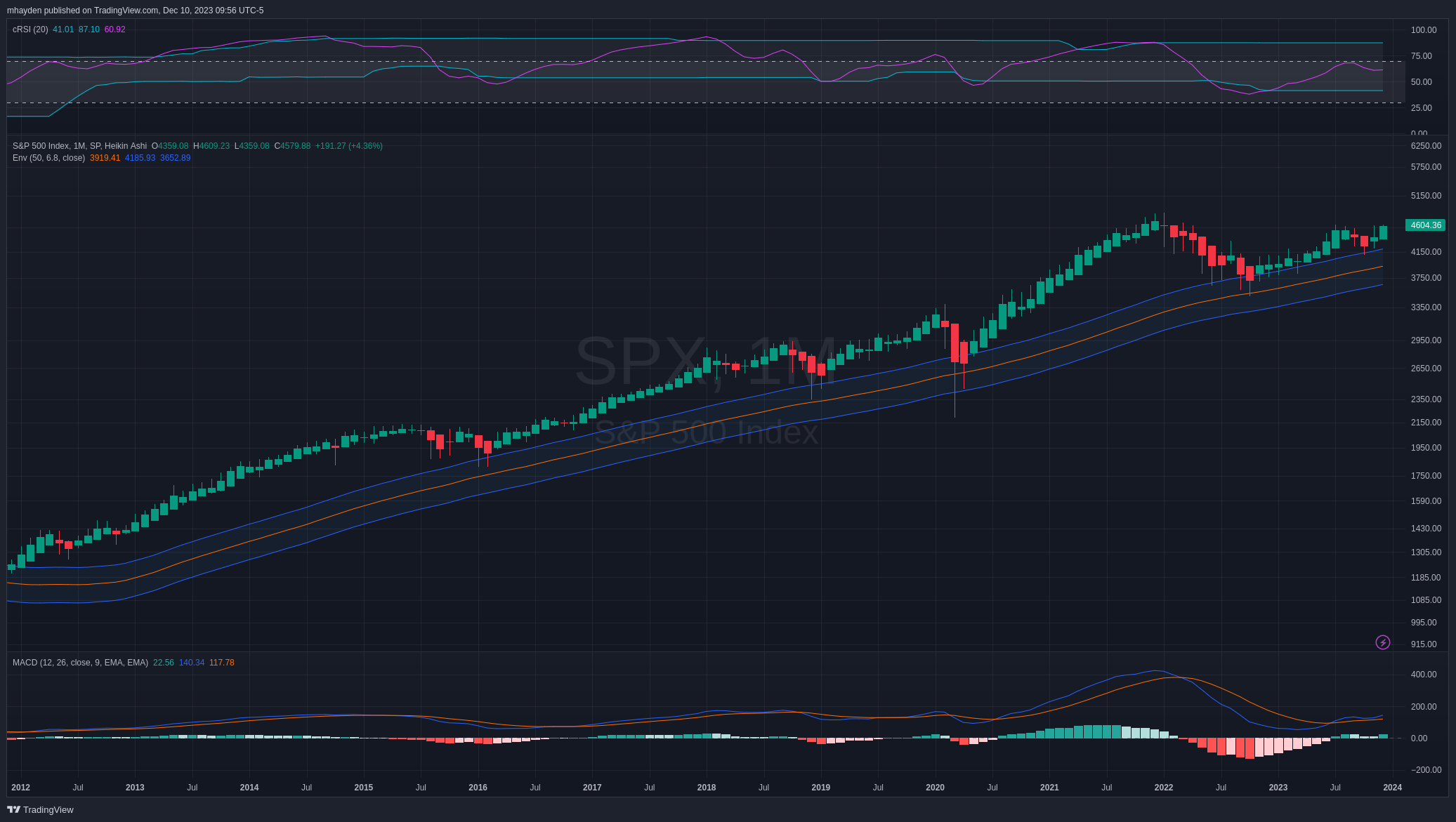Image resolution: width=1456 pixels, height=822 pixels.
Task: Click the 2012 year on time axis
Action: 20,788
